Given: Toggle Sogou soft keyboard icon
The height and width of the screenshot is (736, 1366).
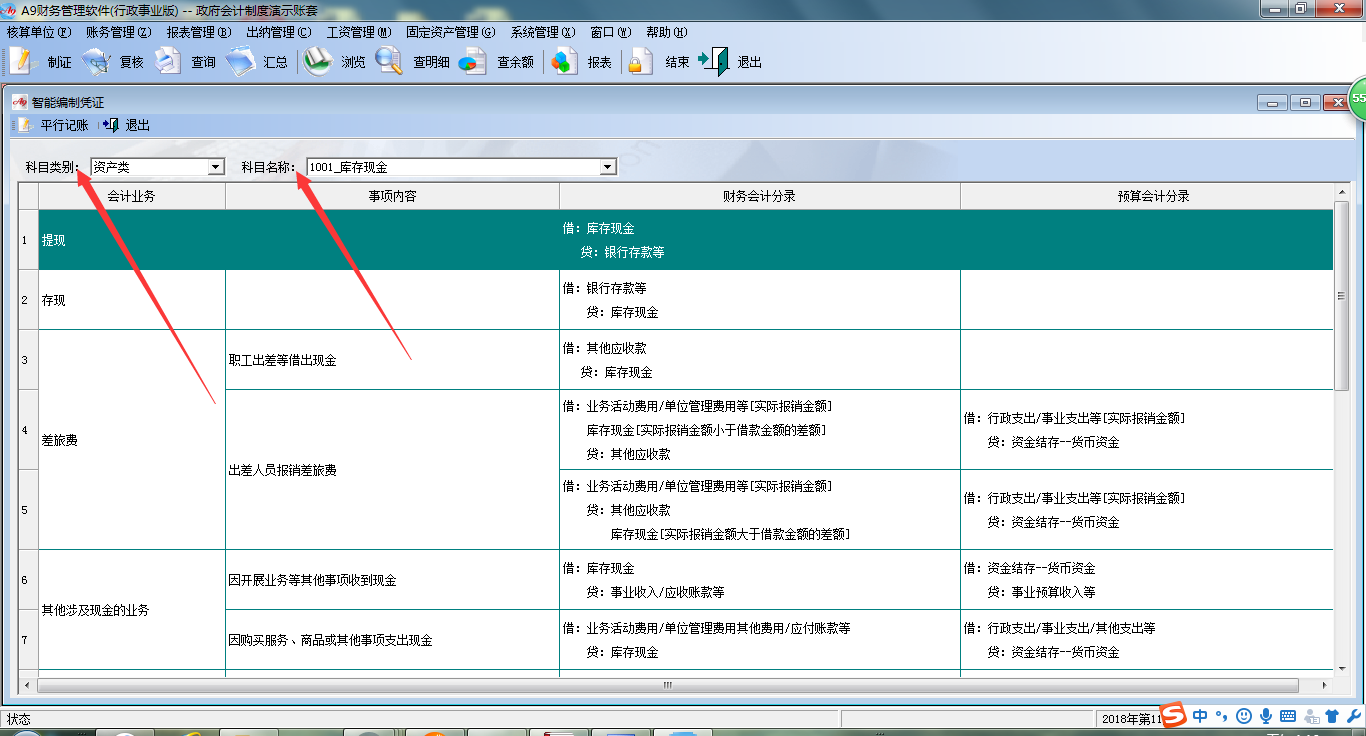Looking at the screenshot, I should click(x=1288, y=716).
